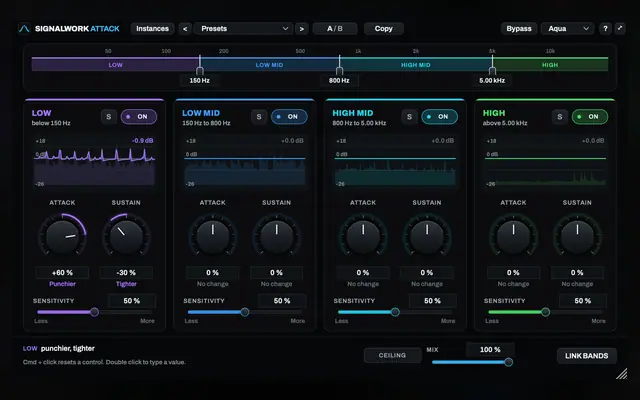This screenshot has width=640, height=400.
Task: Click the HIGH Sustain 0 % field
Action: [x=577, y=272]
